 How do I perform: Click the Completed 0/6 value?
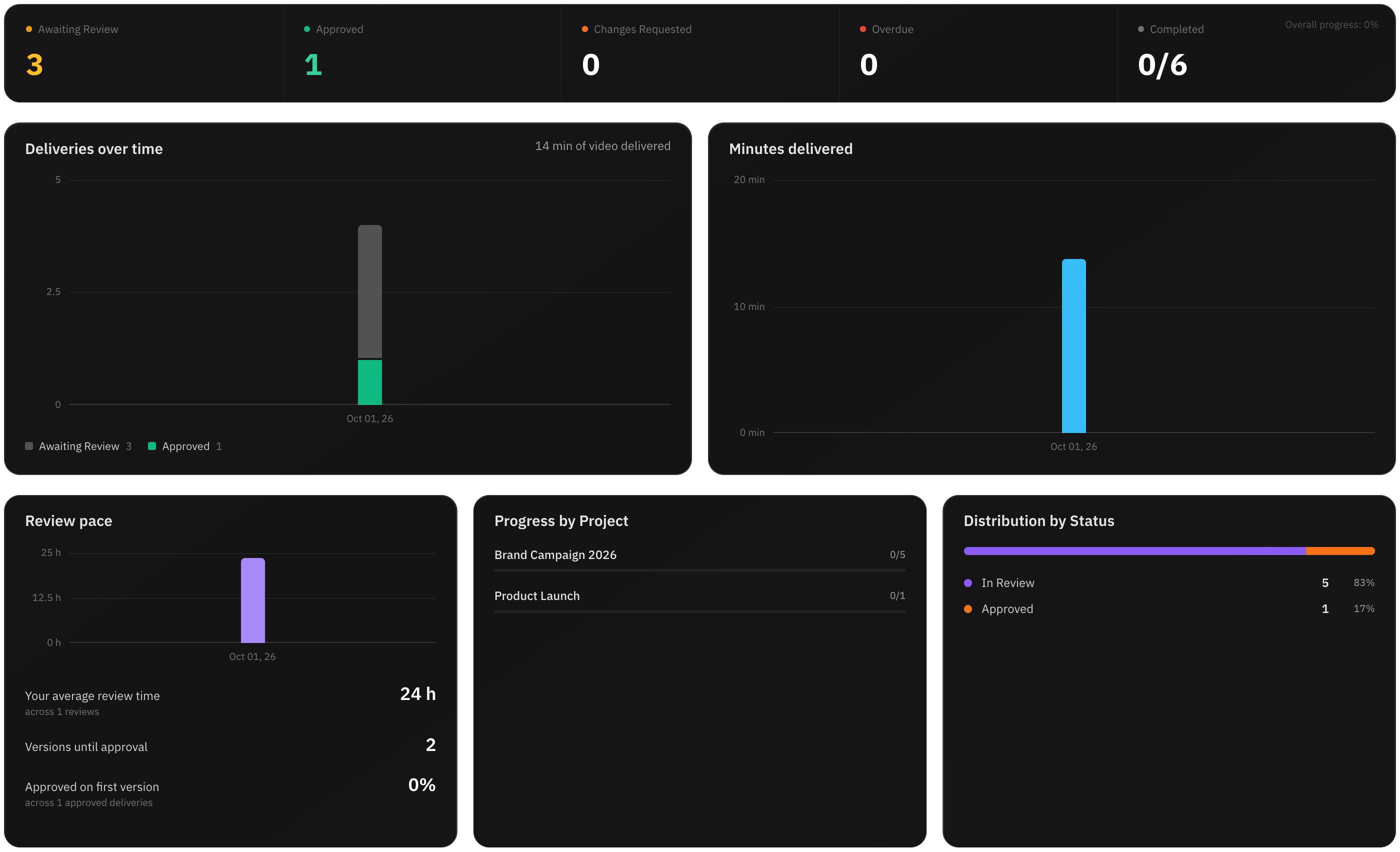1162,65
